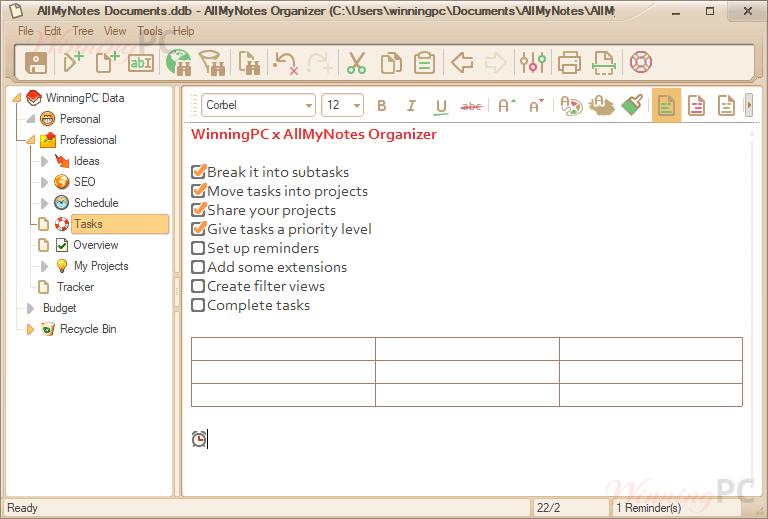Align text right with the red page icon
The height and width of the screenshot is (519, 768).
696,105
